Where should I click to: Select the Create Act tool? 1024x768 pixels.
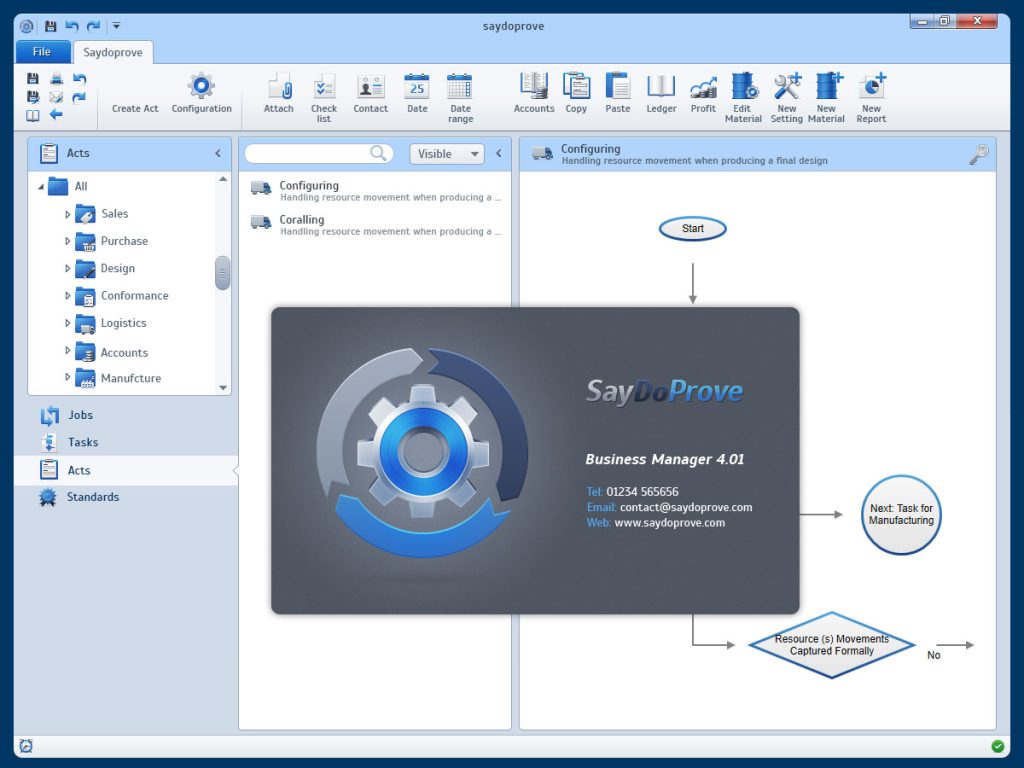[134, 95]
